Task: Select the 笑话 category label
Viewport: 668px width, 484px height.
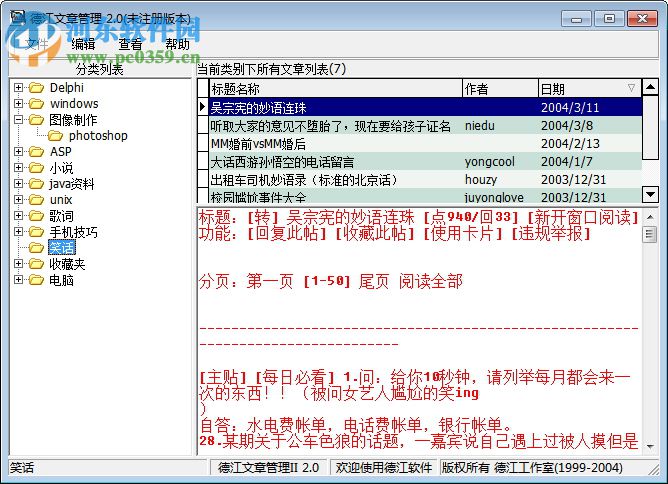Action: click(62, 248)
